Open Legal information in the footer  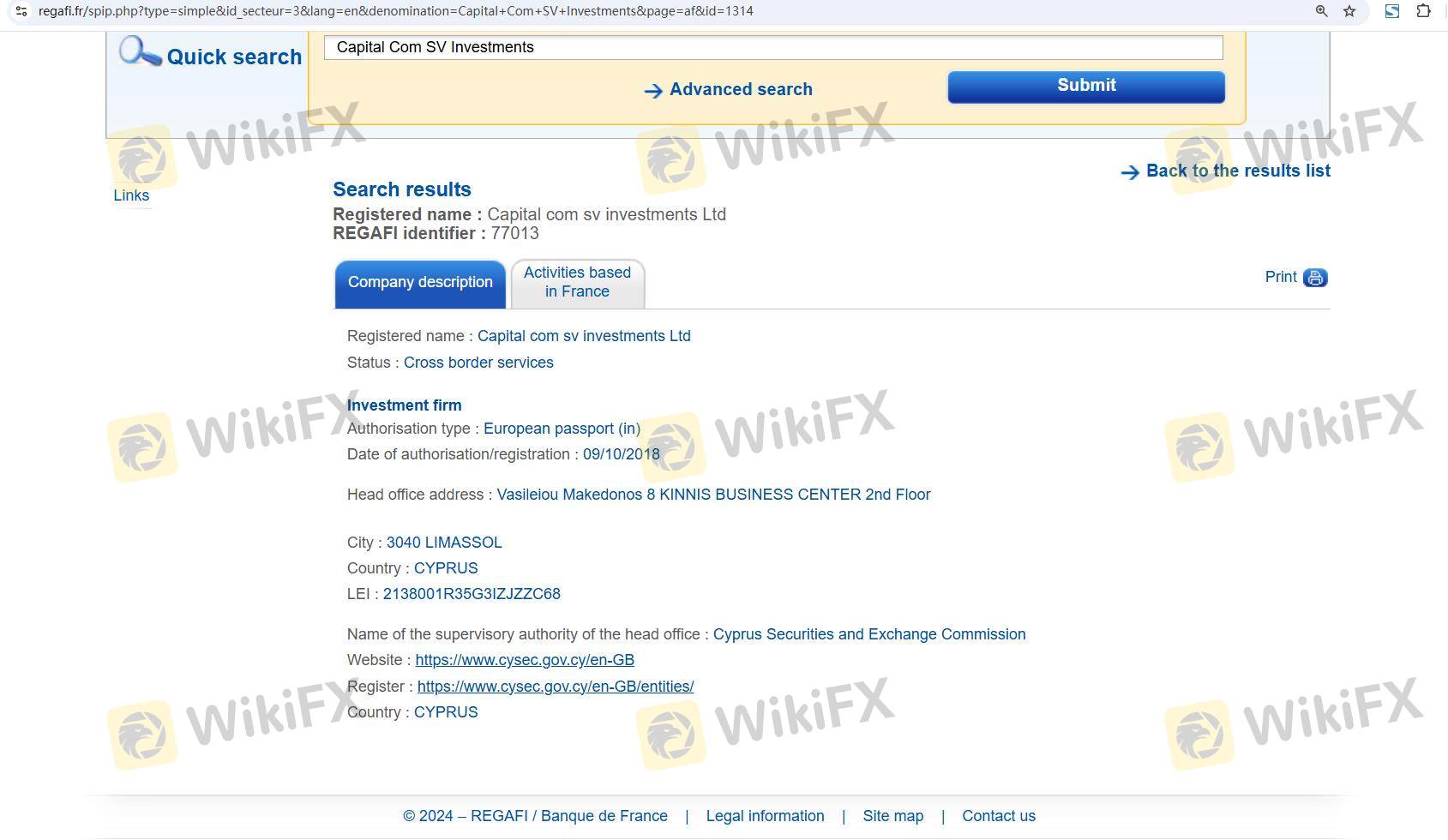pos(766,816)
